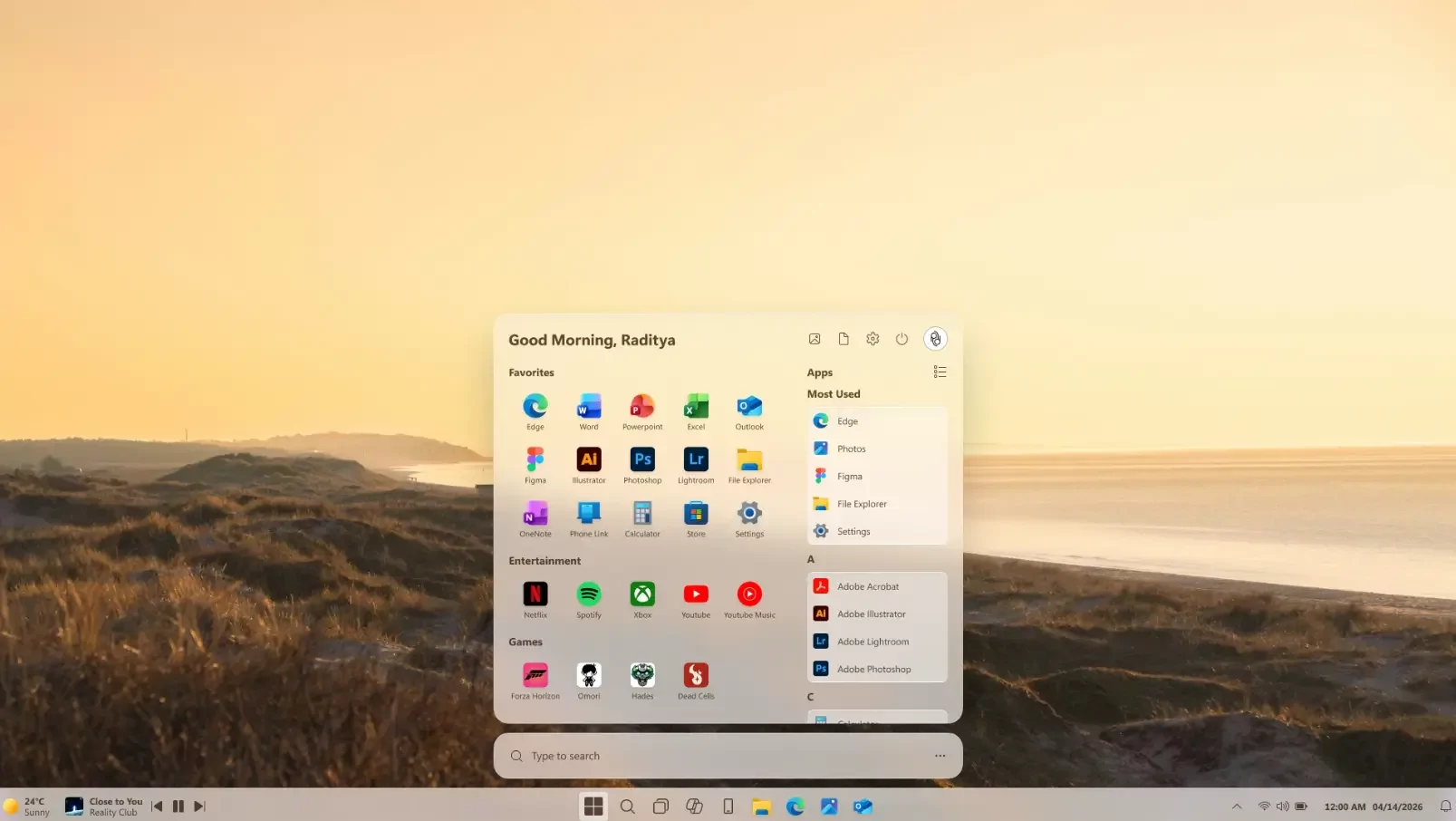Open Figma from the Favorites grid
This screenshot has width=1456, height=821.
535,460
